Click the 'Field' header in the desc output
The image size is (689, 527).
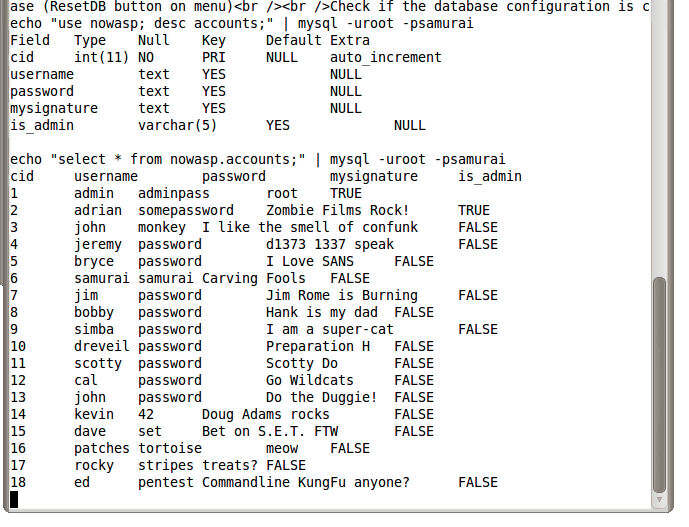pos(30,40)
